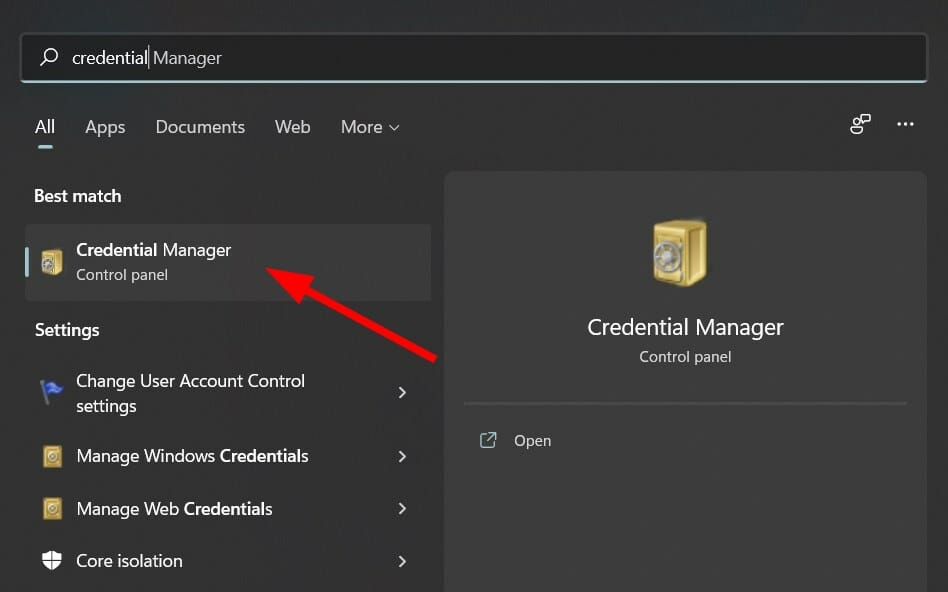Open the search options ellipsis menu

point(905,123)
